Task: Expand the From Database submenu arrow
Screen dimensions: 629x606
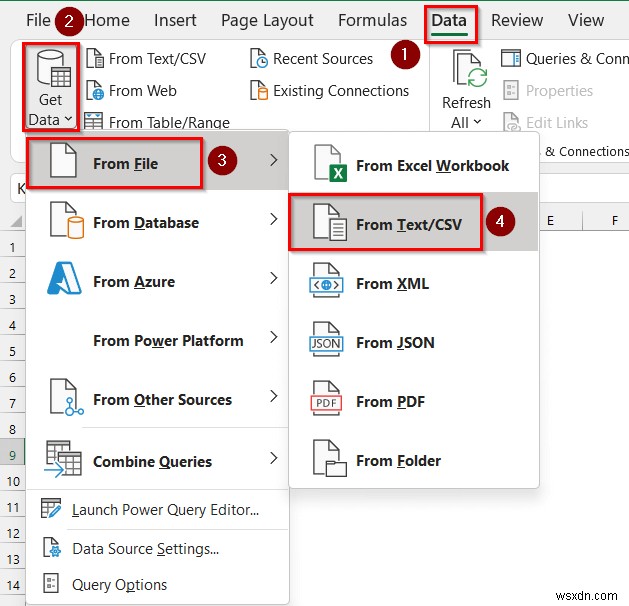Action: (274, 219)
